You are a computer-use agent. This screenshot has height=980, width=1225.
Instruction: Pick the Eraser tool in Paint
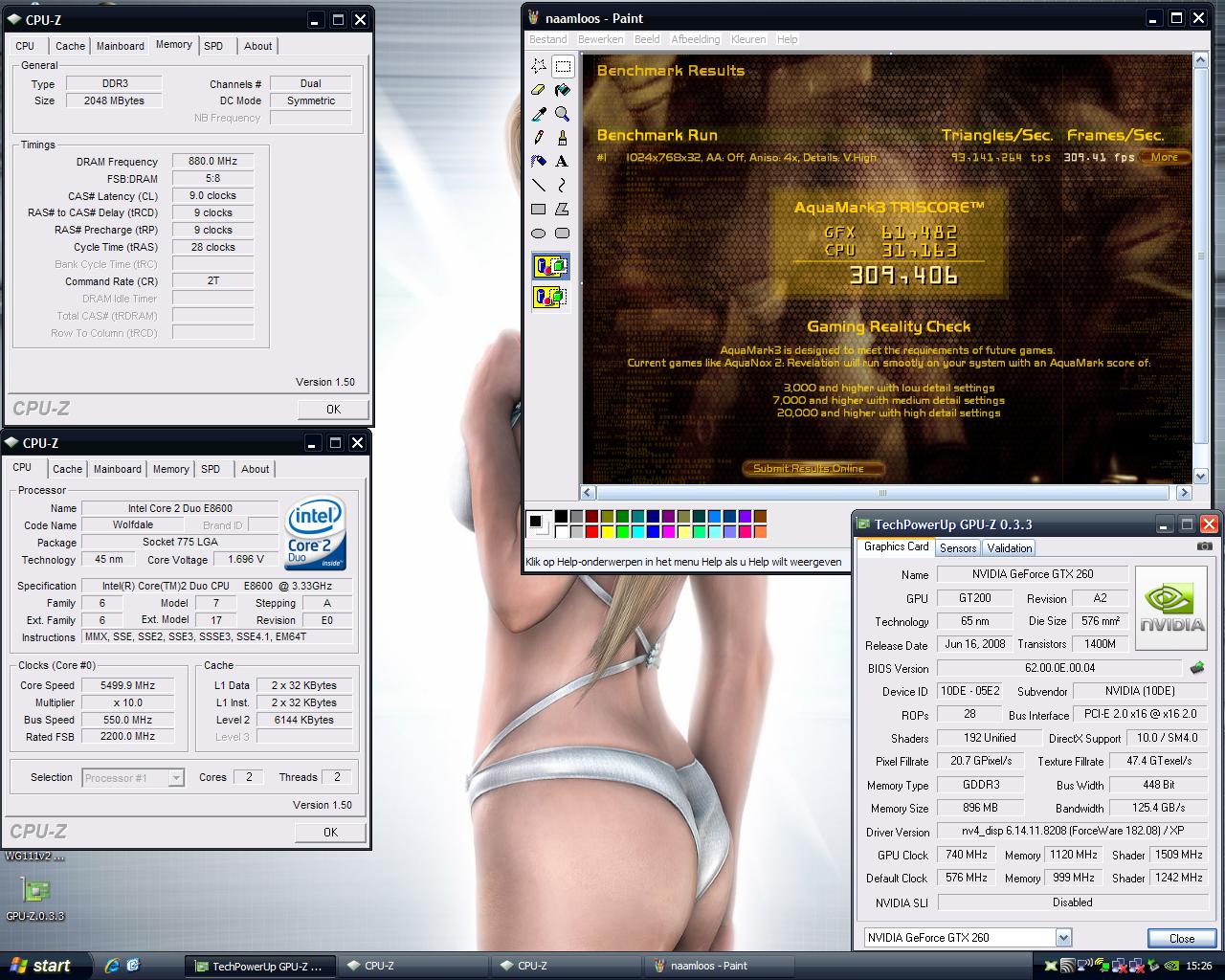pos(539,90)
